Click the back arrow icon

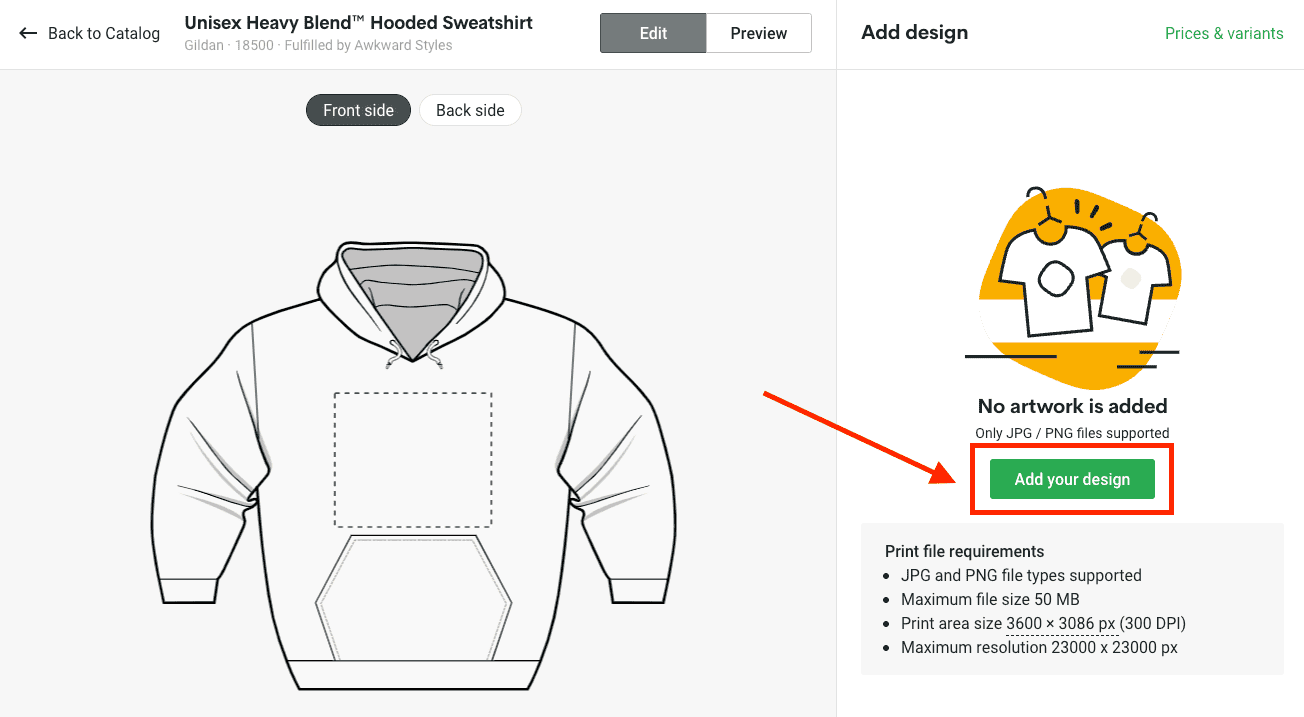[28, 33]
